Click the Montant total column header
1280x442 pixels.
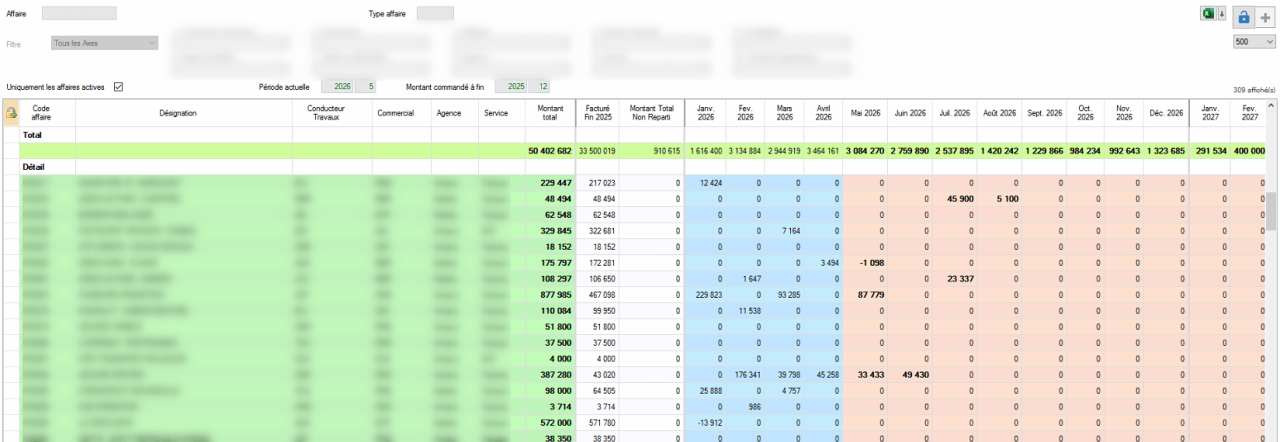coord(551,113)
